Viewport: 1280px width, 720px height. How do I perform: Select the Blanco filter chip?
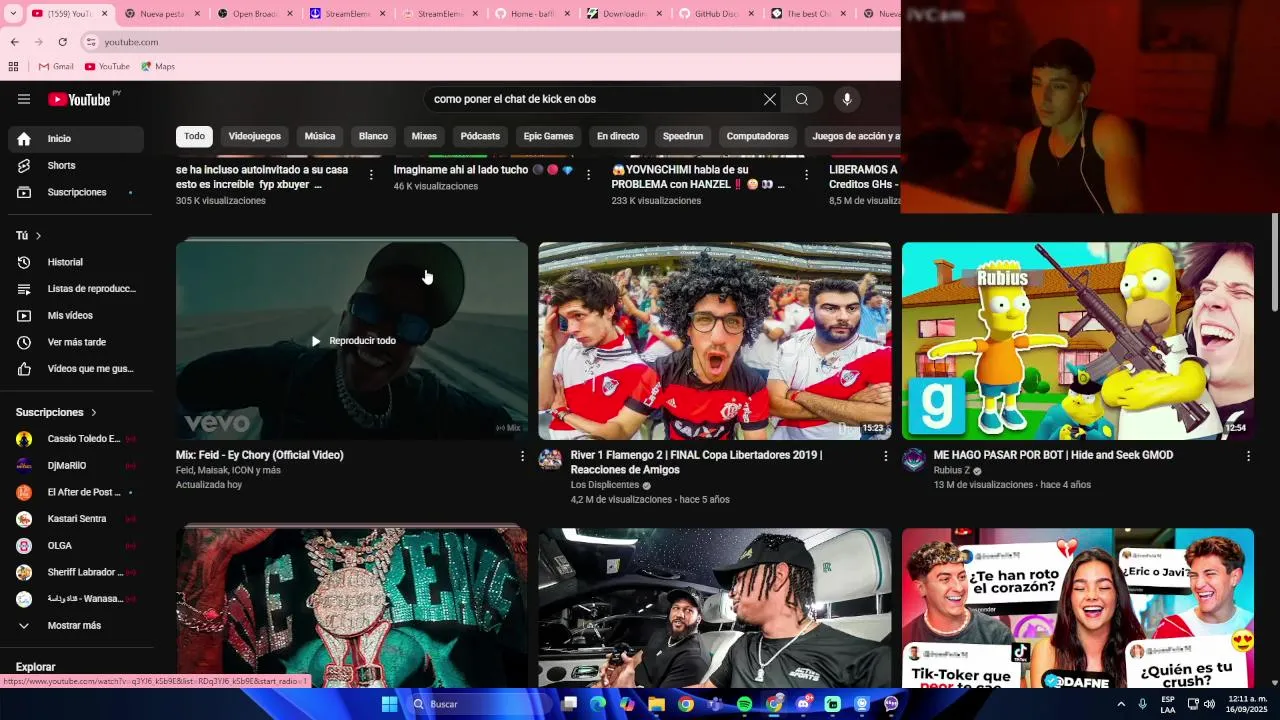[x=373, y=136]
